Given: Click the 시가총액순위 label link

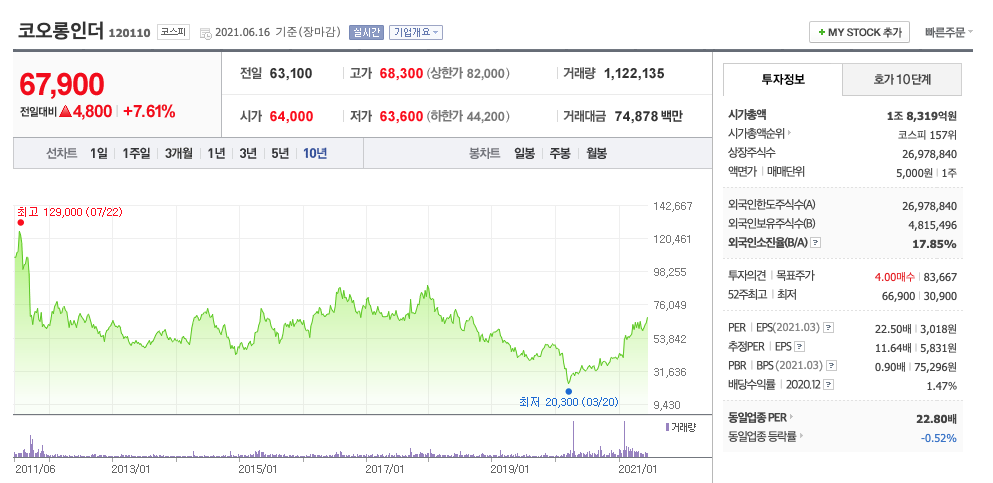Looking at the screenshot, I should pos(756,134).
